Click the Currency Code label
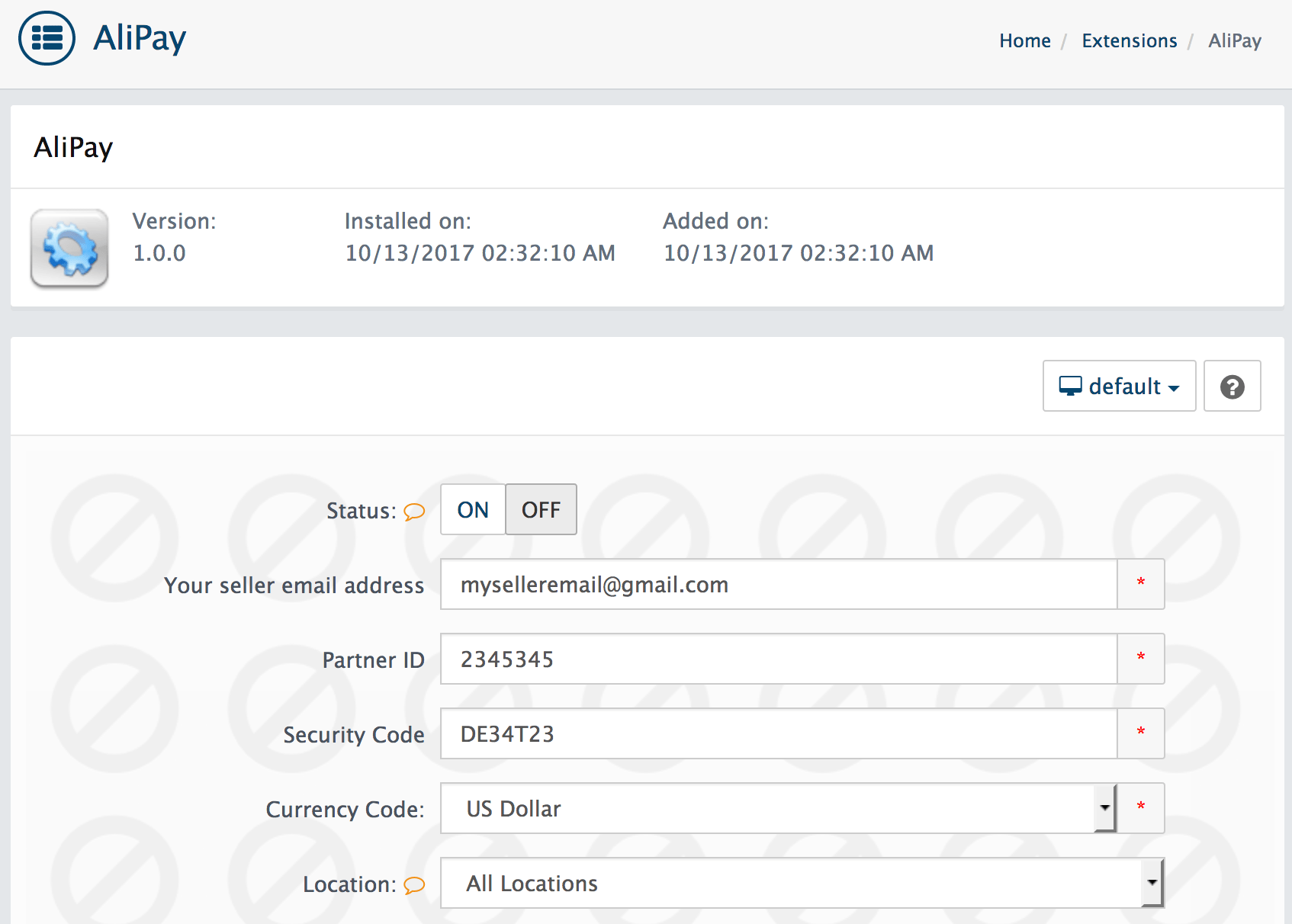 point(345,810)
